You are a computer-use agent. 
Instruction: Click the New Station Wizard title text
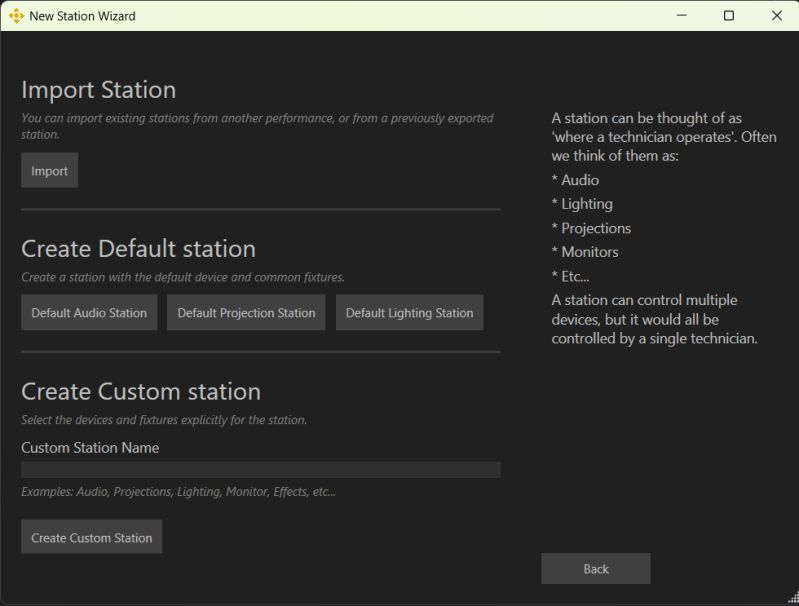coord(83,16)
